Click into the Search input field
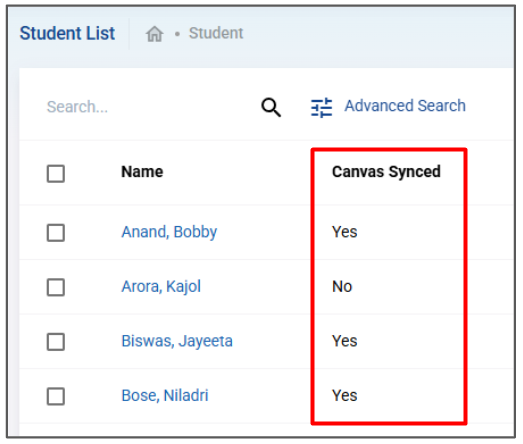This screenshot has height=444, width=523. tap(147, 107)
